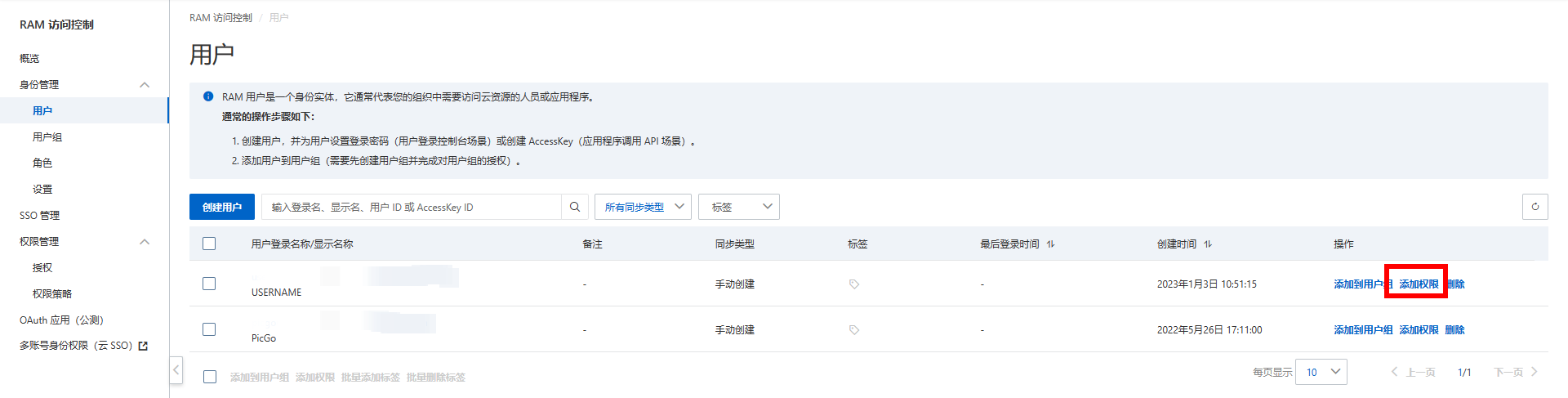Open 多账号身份权限（云 SSO） link
This screenshot has width=1568, height=398.
coord(76,346)
